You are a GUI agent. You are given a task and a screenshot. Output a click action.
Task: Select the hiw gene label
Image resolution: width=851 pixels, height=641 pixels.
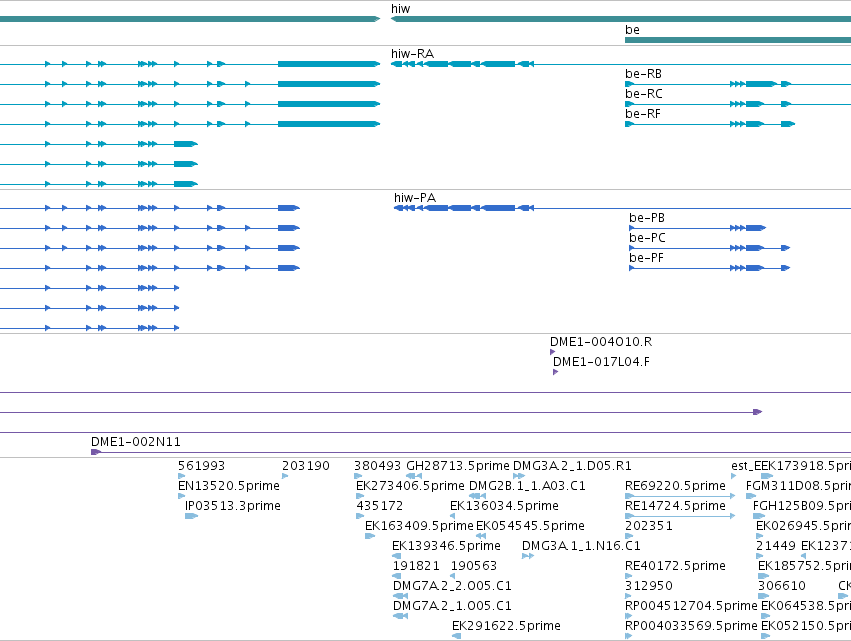401,9
